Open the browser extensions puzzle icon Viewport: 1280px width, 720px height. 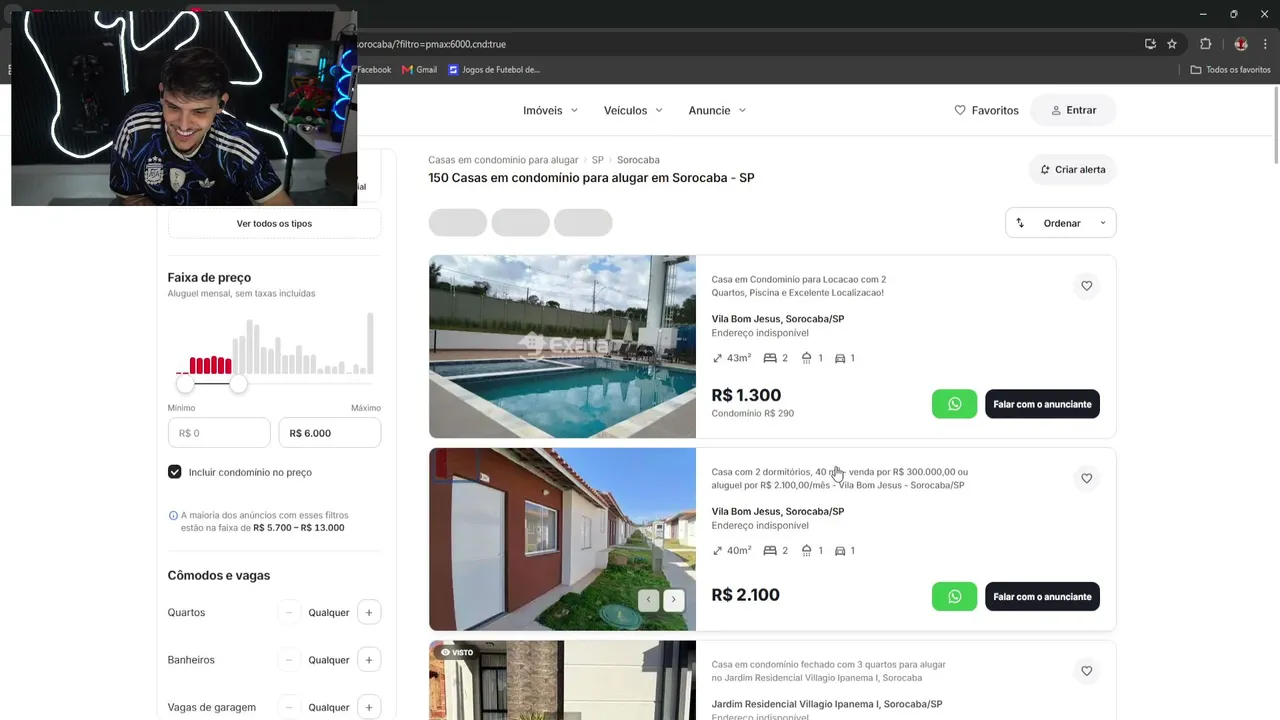pos(1205,44)
